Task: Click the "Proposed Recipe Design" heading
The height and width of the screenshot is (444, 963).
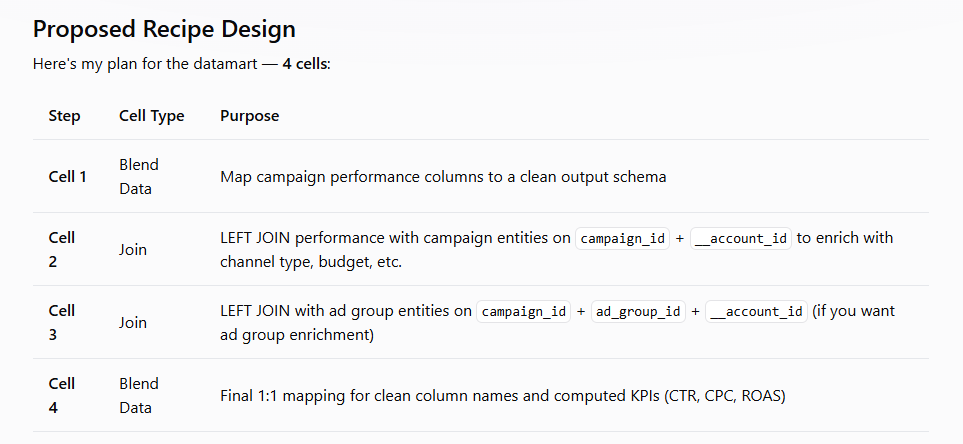Action: point(163,29)
